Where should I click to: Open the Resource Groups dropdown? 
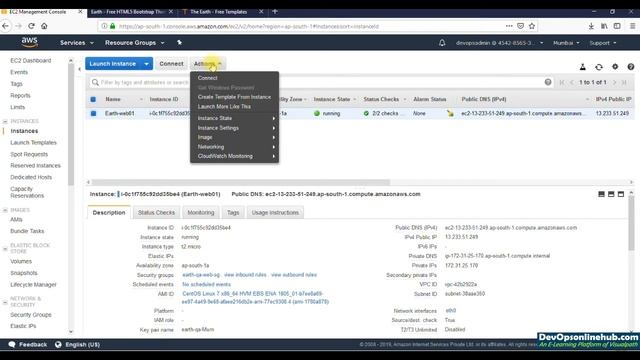point(134,42)
